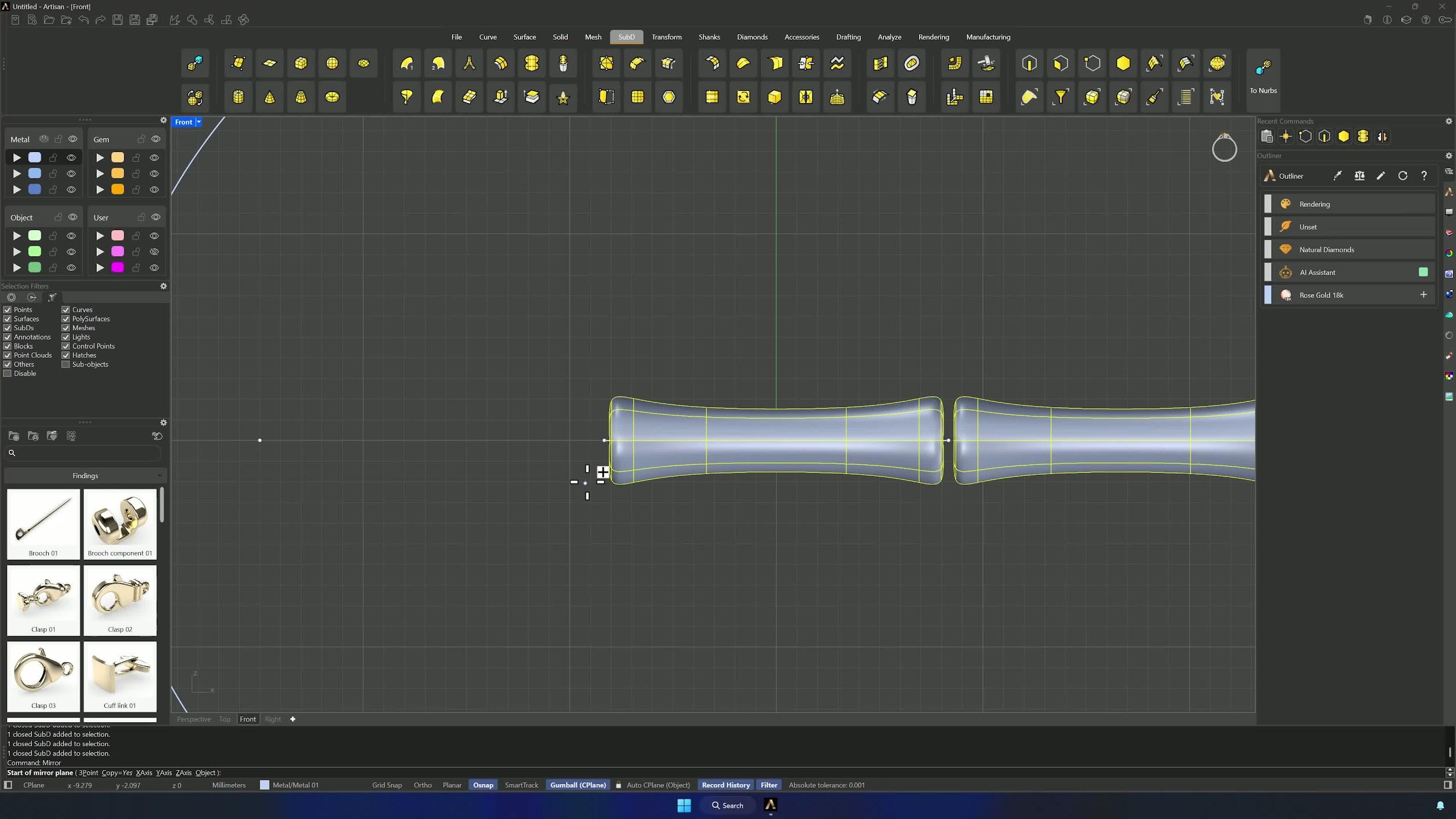Click the paste clipboard icon in Recent Commands
This screenshot has height=819, width=1456.
[1267, 137]
